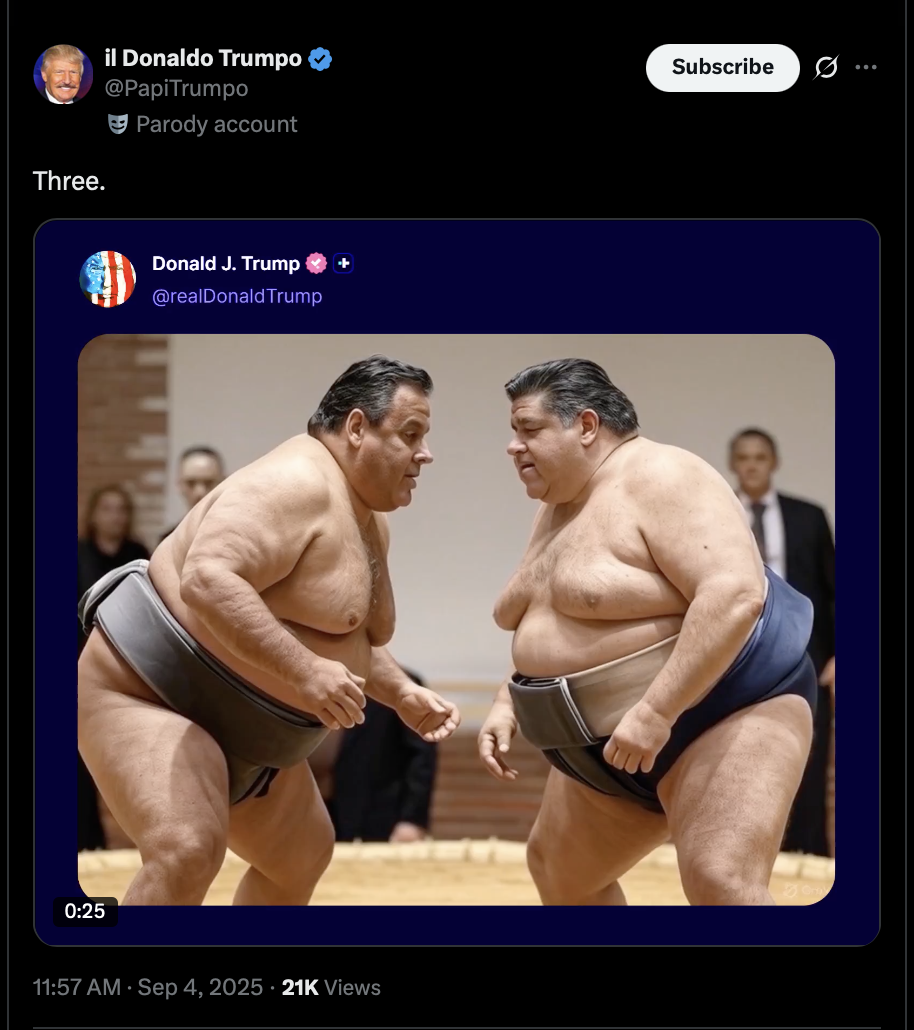Screen dimensions: 914x1030
Task: Open the flag-face avatar in embedded post
Action: pos(107,279)
